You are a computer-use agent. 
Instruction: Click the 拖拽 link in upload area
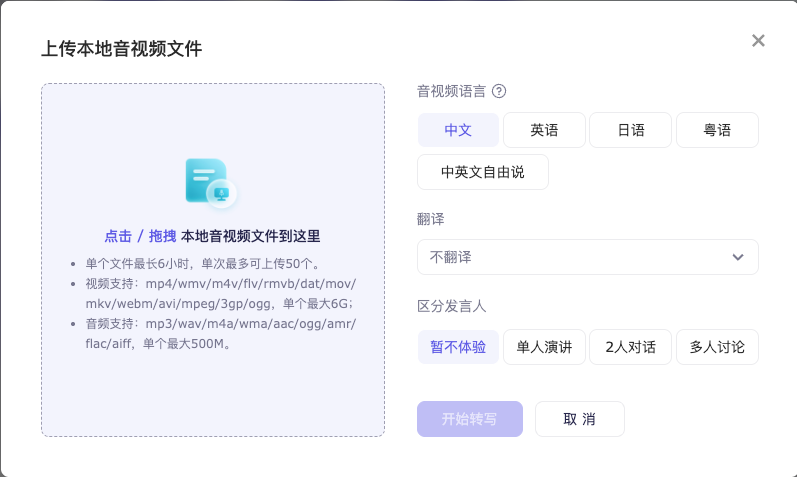click(162, 237)
